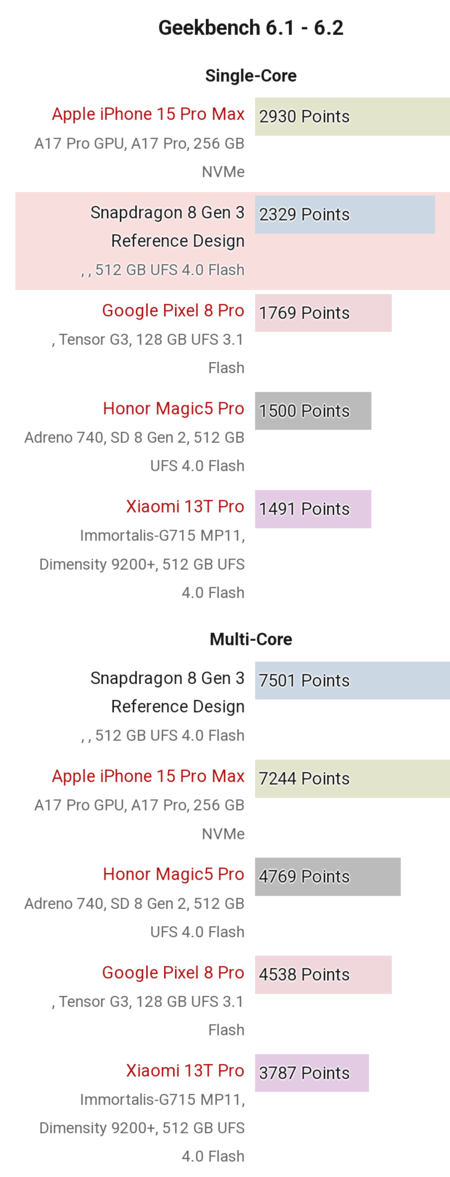This screenshot has width=450, height=1177.
Task: Click the 7244 Points bar
Action: (x=352, y=778)
